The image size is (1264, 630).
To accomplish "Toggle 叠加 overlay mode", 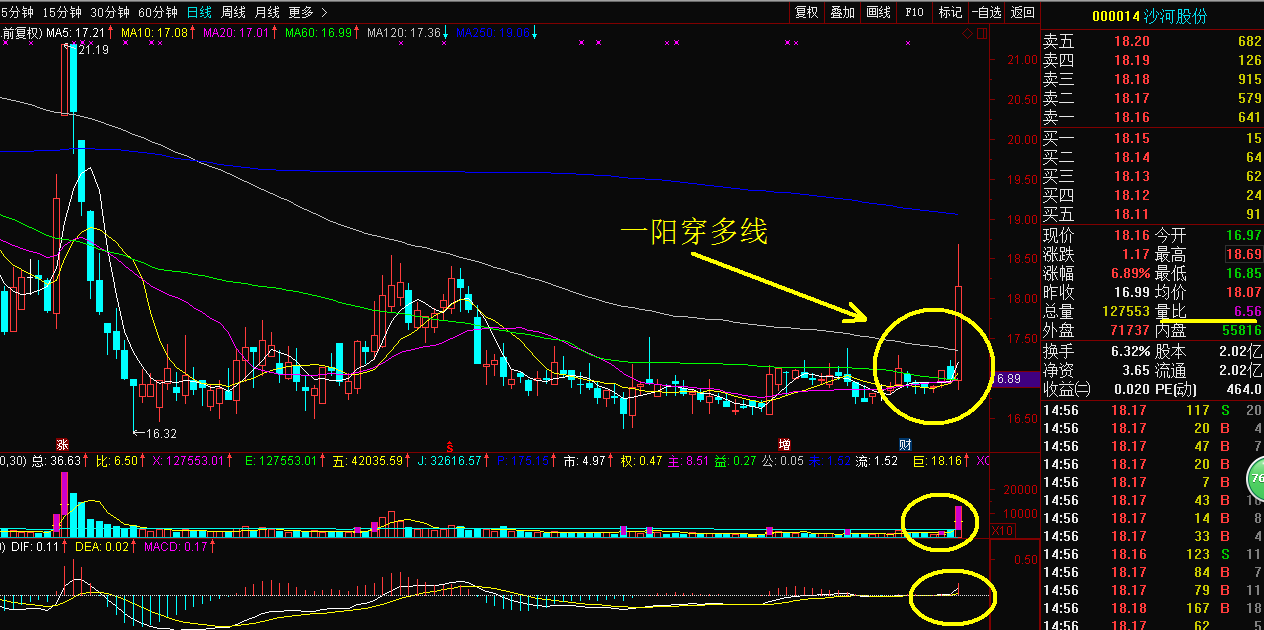I will 842,12.
